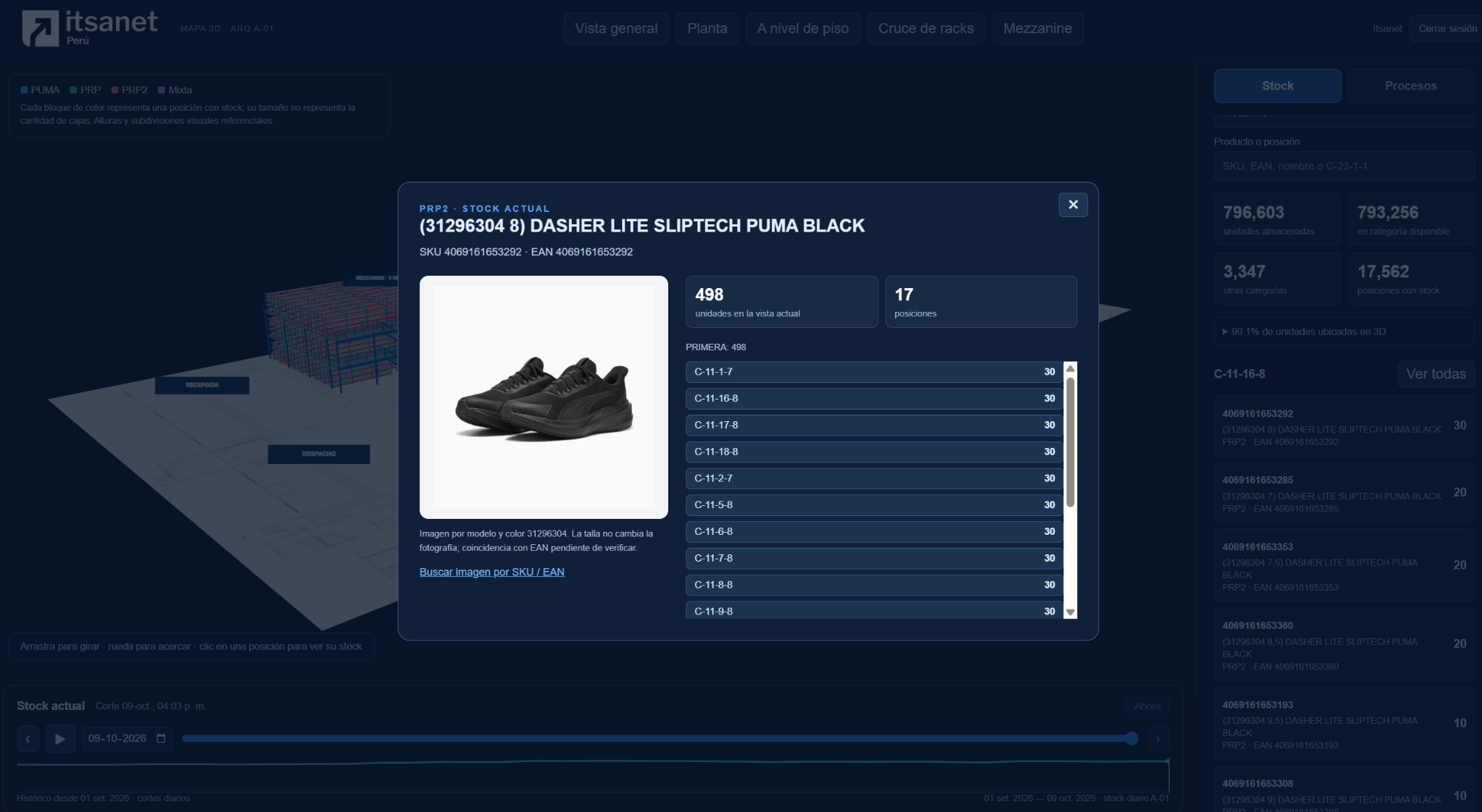Image resolution: width=1482 pixels, height=812 pixels.
Task: Open the calendar picker in date field
Action: click(161, 738)
